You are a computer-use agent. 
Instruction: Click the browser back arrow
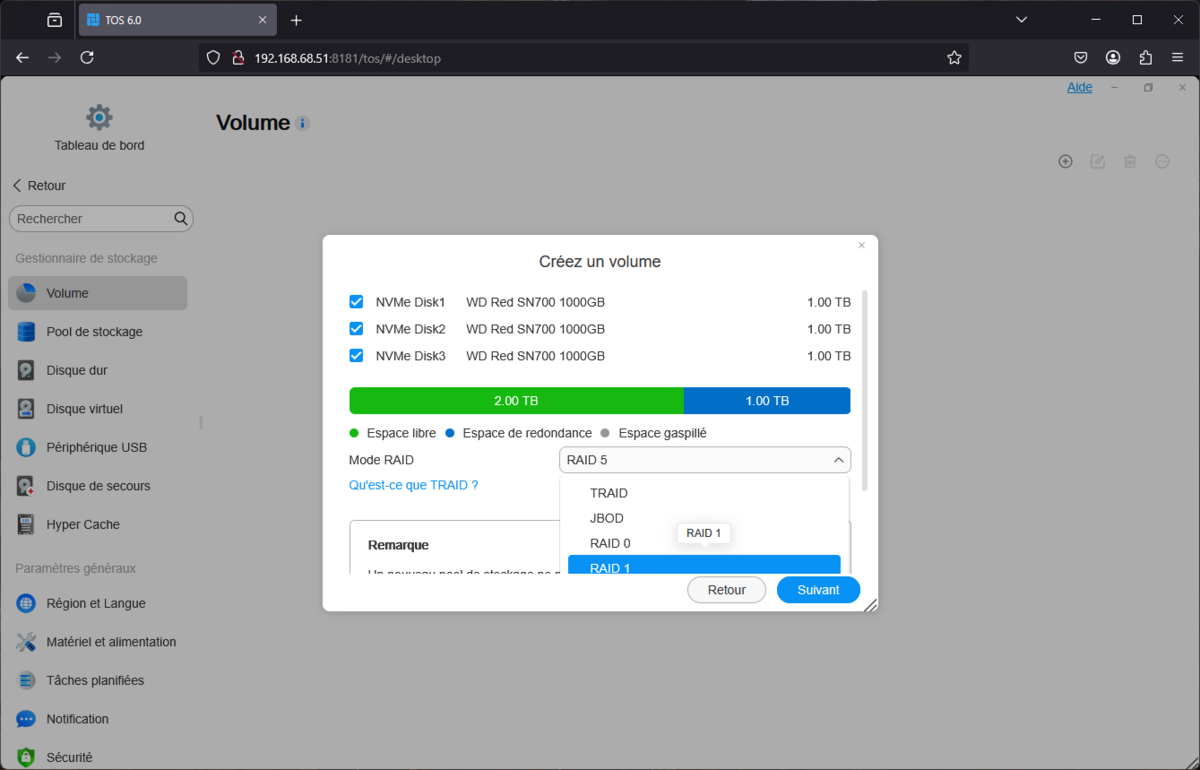point(23,58)
